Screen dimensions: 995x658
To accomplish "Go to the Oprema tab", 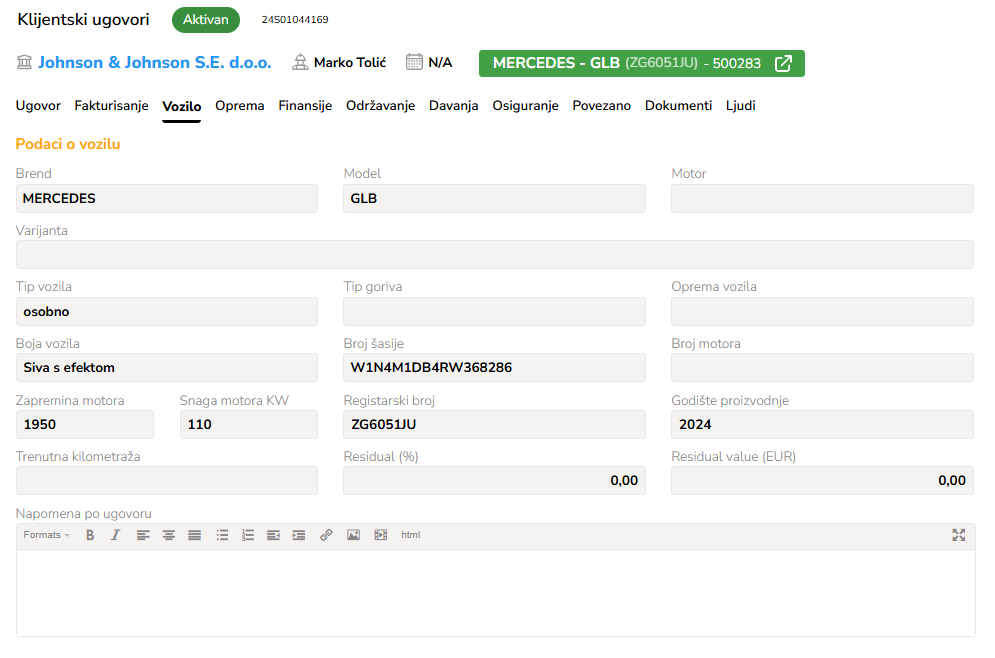I will pos(240,106).
